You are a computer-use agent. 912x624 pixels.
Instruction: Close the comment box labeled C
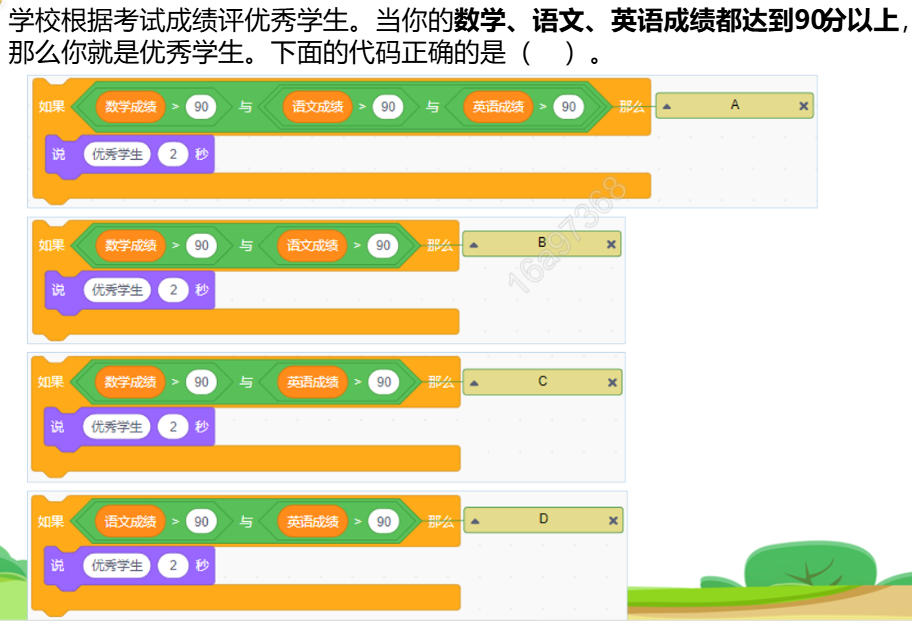[x=612, y=382]
